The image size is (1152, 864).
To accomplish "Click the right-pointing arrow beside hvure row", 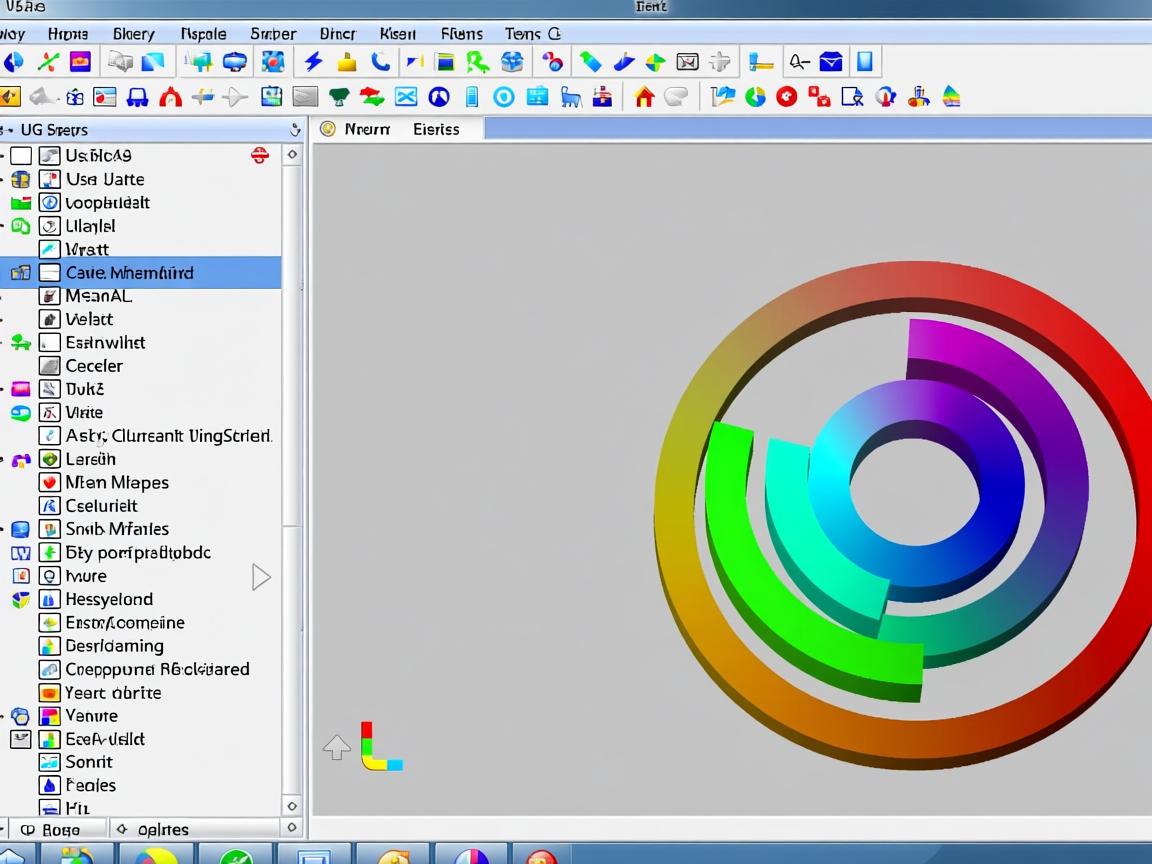I will [261, 577].
